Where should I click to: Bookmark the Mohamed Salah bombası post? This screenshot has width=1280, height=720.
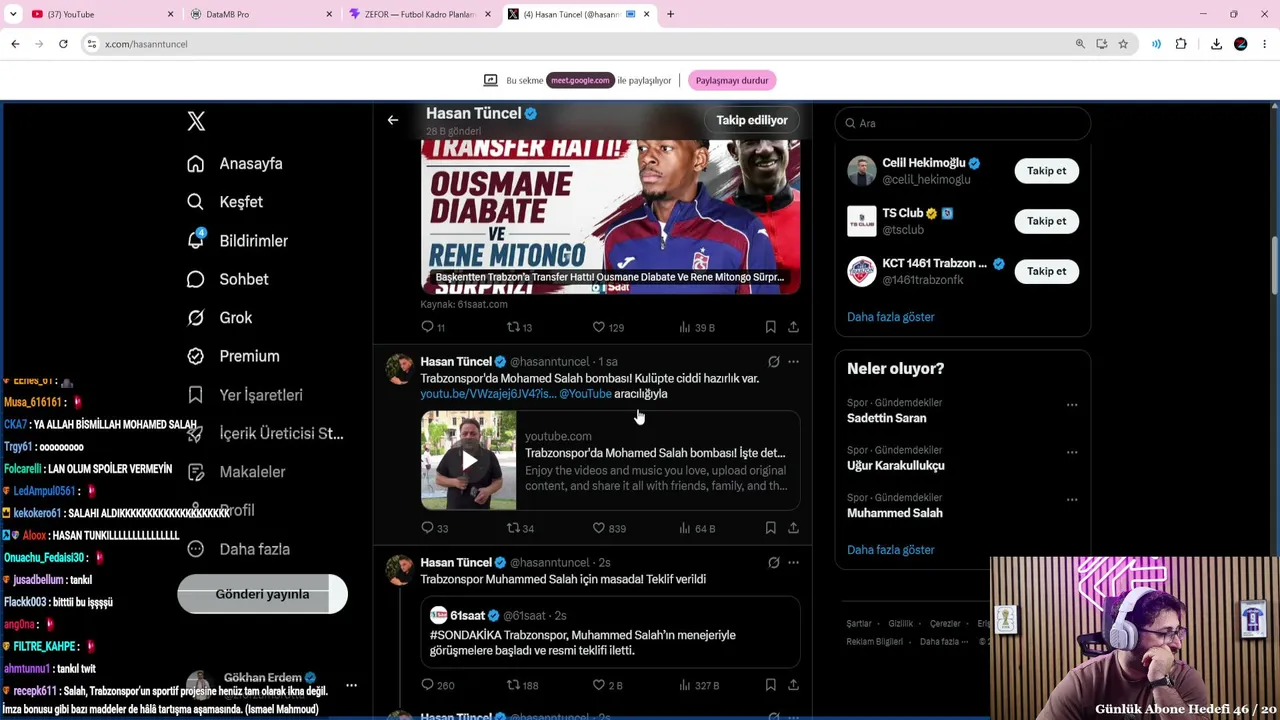pyautogui.click(x=770, y=528)
